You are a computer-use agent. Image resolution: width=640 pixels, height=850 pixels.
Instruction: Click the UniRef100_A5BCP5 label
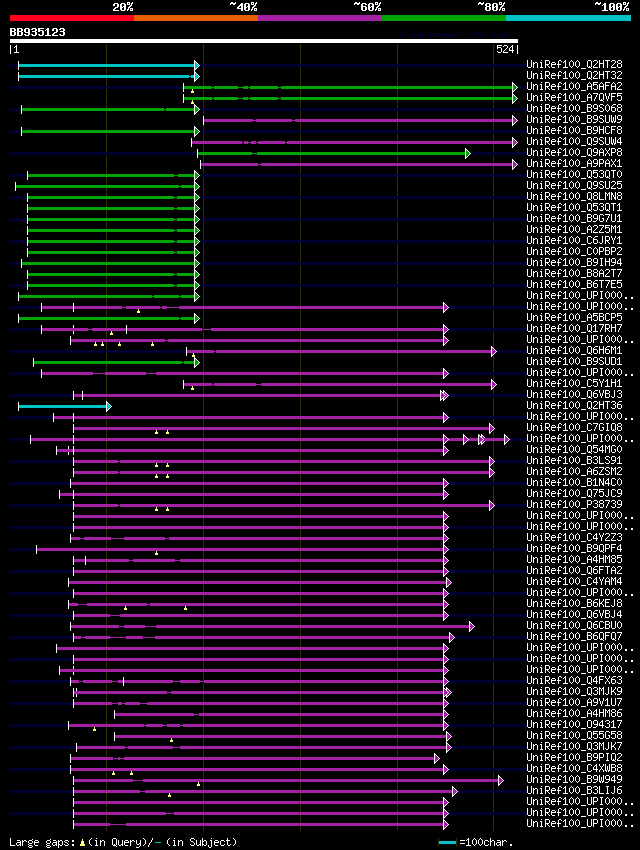click(x=574, y=318)
